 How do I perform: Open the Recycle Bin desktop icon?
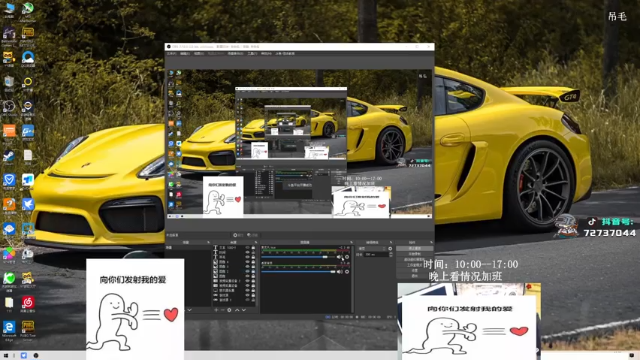9,82
